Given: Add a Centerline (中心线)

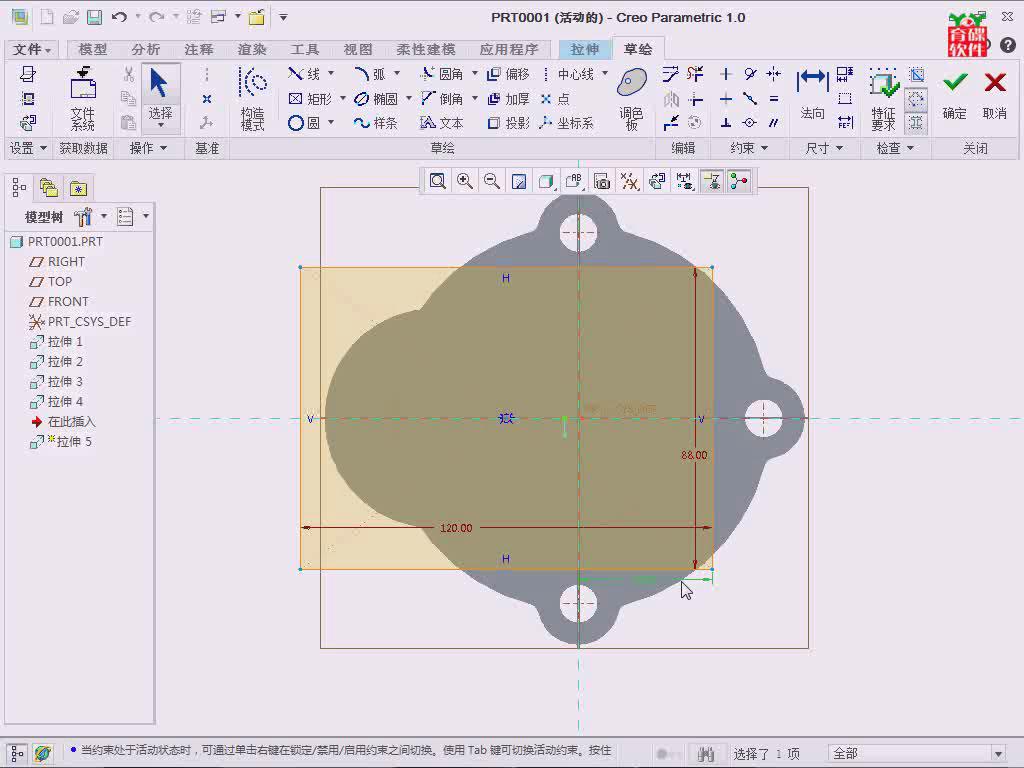Looking at the screenshot, I should pos(568,74).
